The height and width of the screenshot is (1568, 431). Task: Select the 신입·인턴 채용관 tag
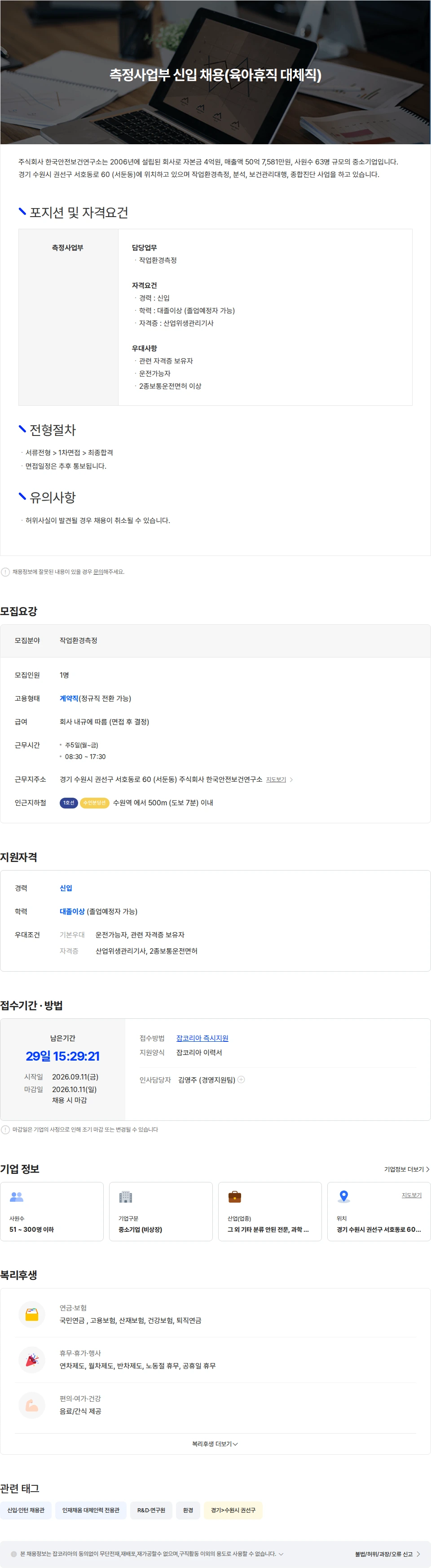coord(26,1510)
